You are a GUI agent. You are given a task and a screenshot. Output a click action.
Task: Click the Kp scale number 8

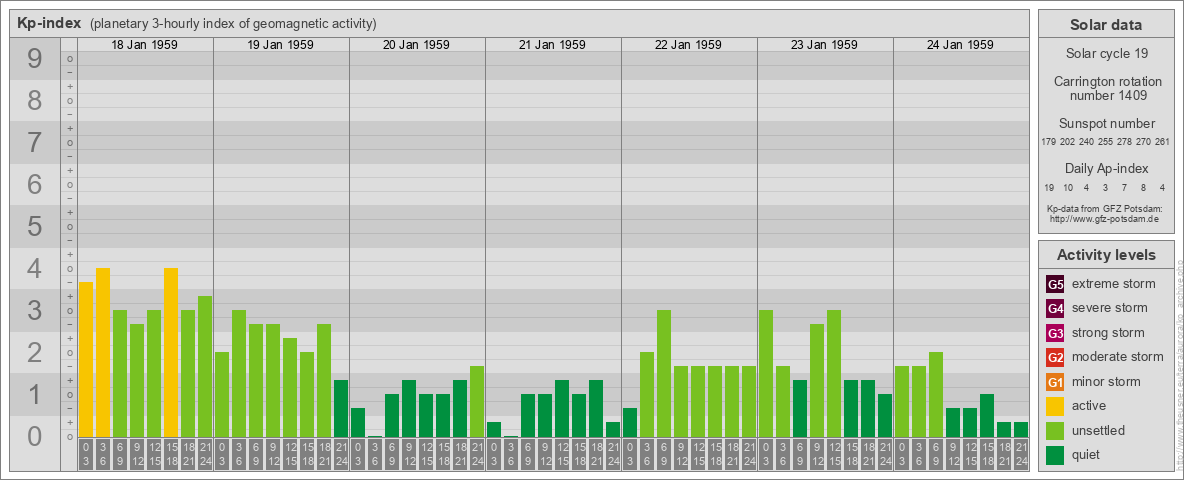pyautogui.click(x=35, y=100)
